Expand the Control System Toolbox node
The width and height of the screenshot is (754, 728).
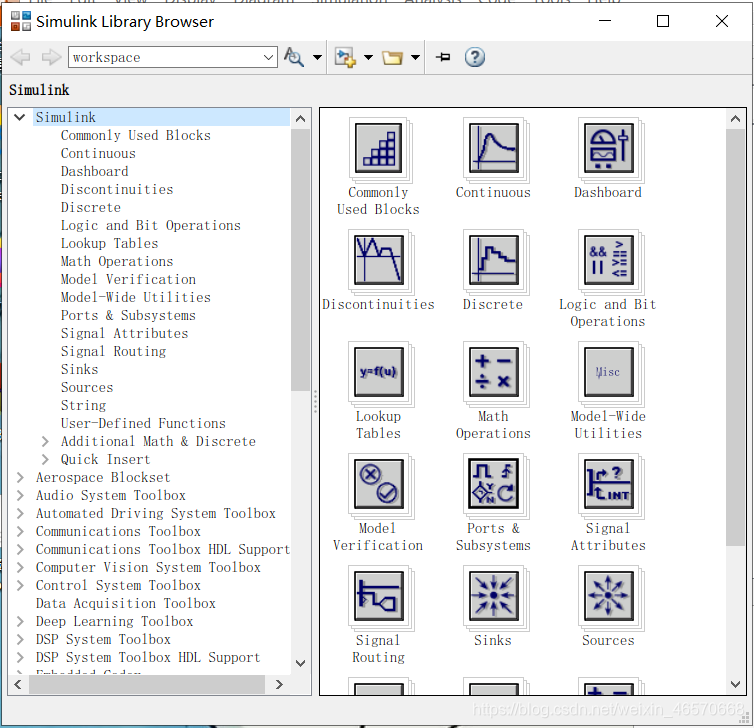tap(20, 585)
